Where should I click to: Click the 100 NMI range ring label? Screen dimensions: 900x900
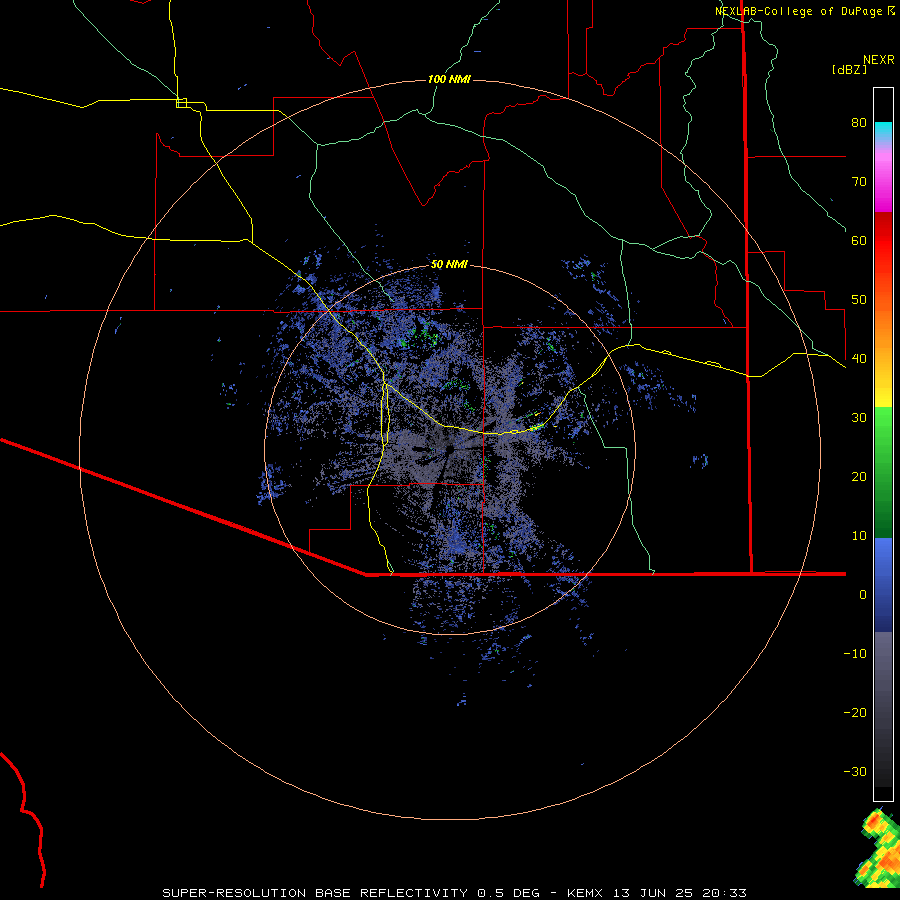[449, 79]
